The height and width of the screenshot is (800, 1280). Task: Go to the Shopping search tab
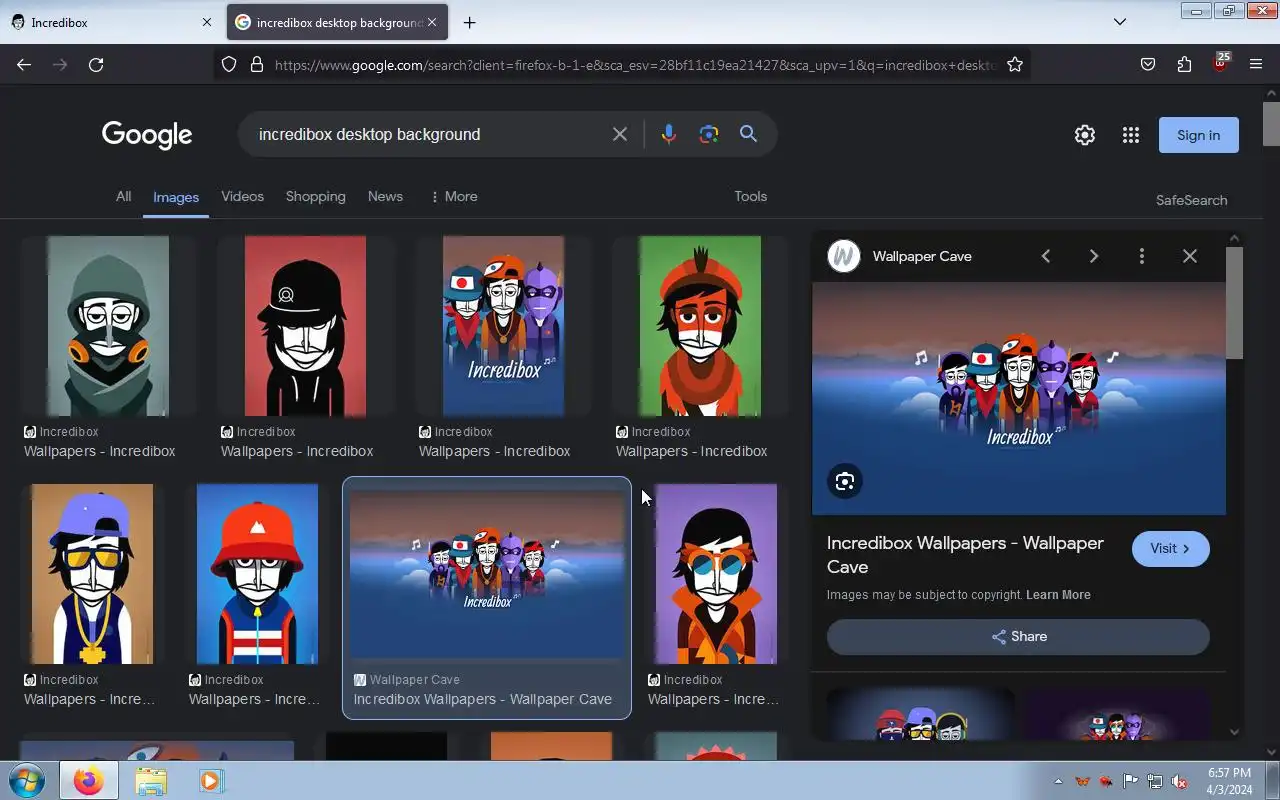315,196
